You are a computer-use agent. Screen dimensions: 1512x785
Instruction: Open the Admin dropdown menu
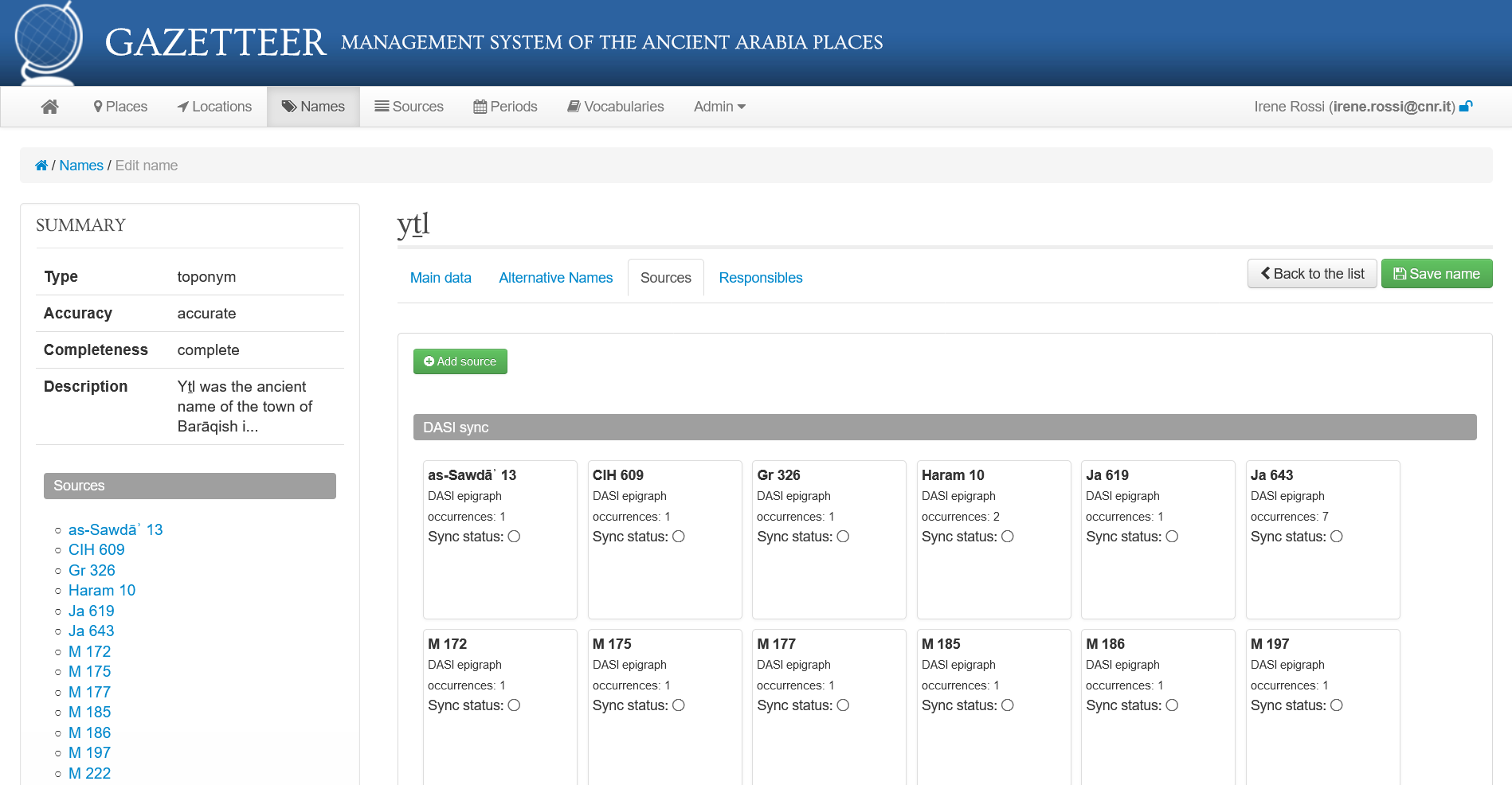coord(719,106)
